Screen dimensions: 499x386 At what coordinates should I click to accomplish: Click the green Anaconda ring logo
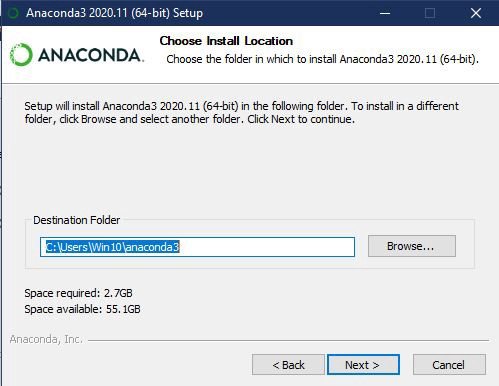pos(21,54)
